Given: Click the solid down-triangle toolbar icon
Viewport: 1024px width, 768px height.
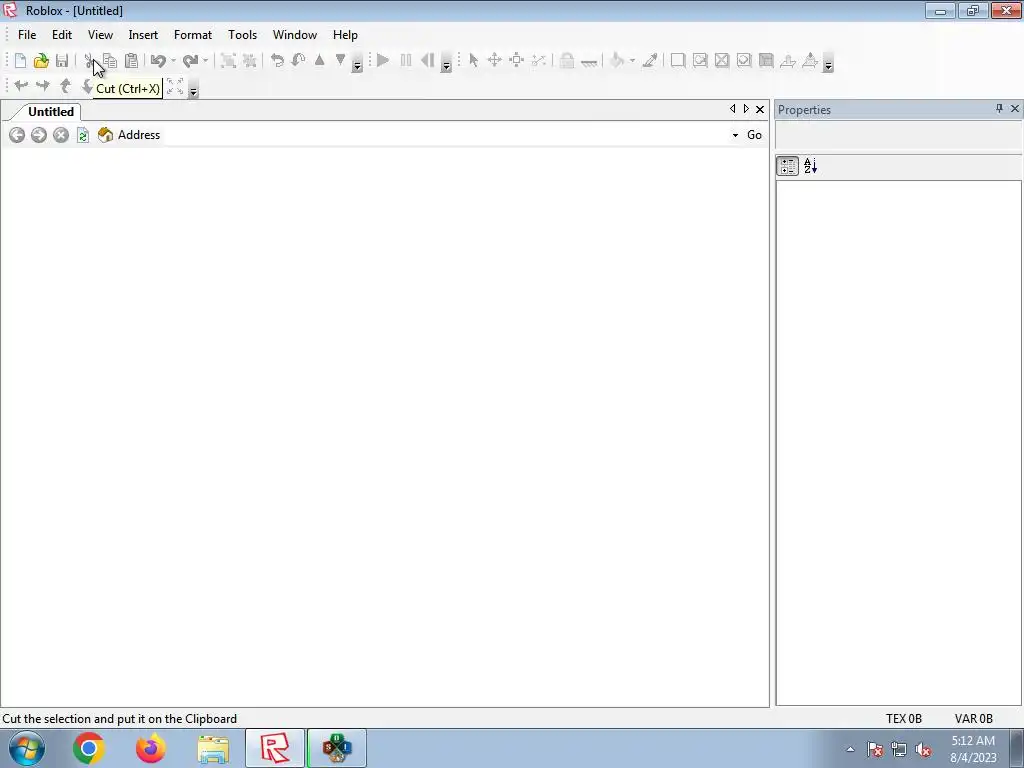Looking at the screenshot, I should (x=340, y=60).
